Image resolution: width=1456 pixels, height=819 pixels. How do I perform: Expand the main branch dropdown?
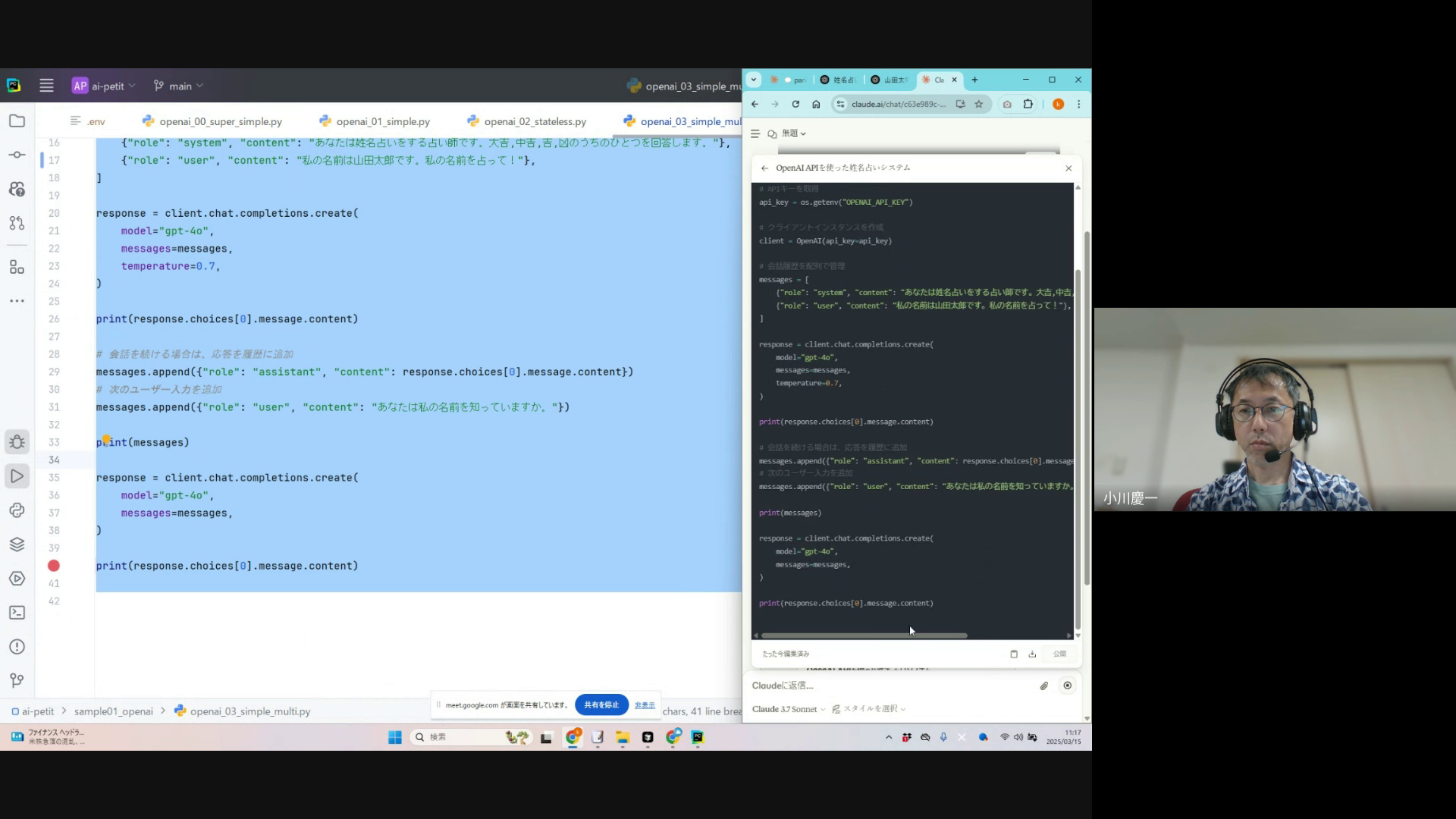[179, 86]
